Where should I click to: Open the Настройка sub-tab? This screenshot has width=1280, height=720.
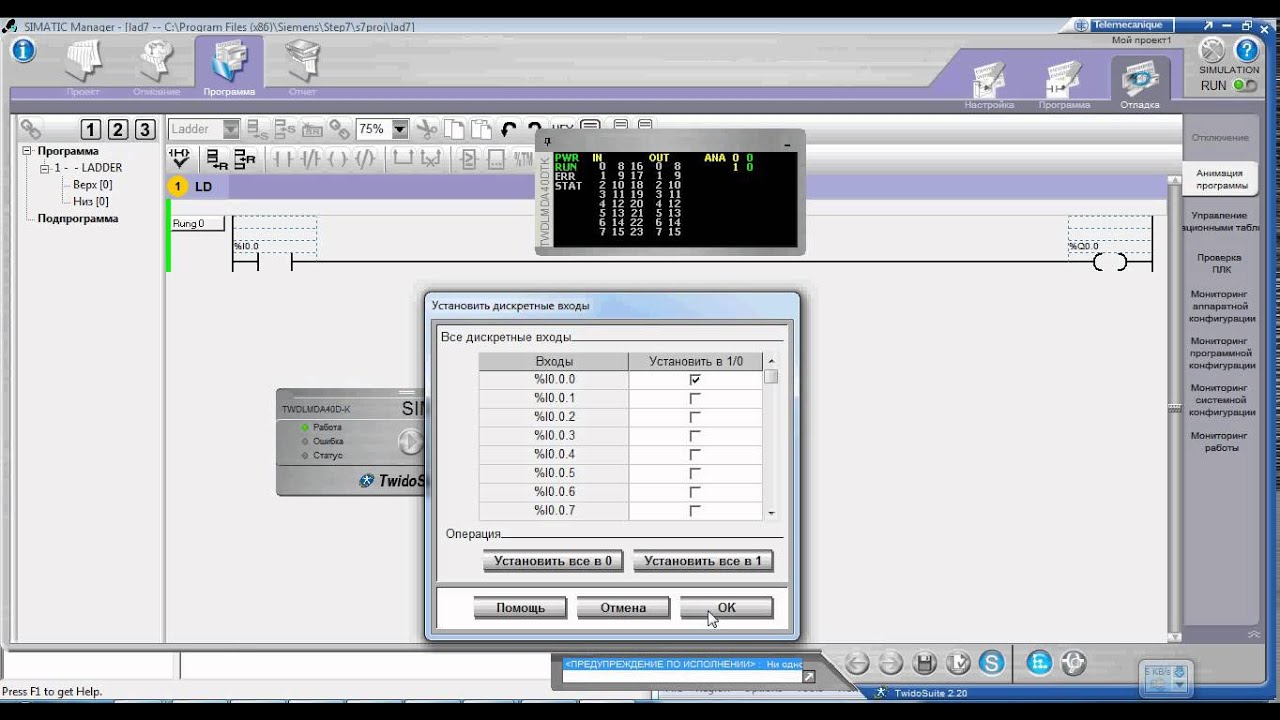click(989, 84)
